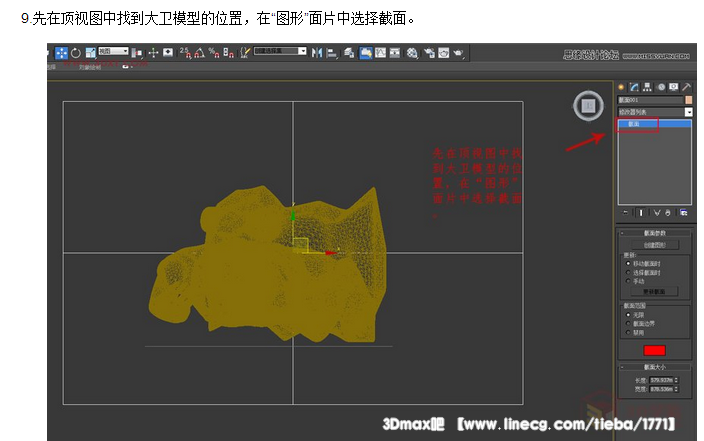Toggle the Angle Snap icon

[200, 52]
